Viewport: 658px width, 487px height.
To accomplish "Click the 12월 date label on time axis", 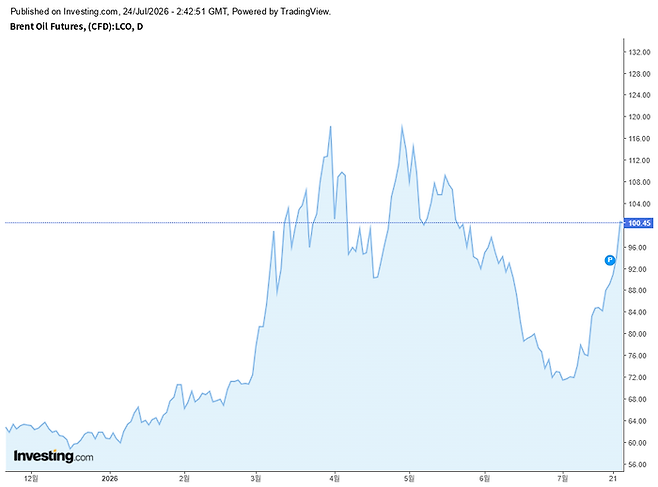I will 31,478.
